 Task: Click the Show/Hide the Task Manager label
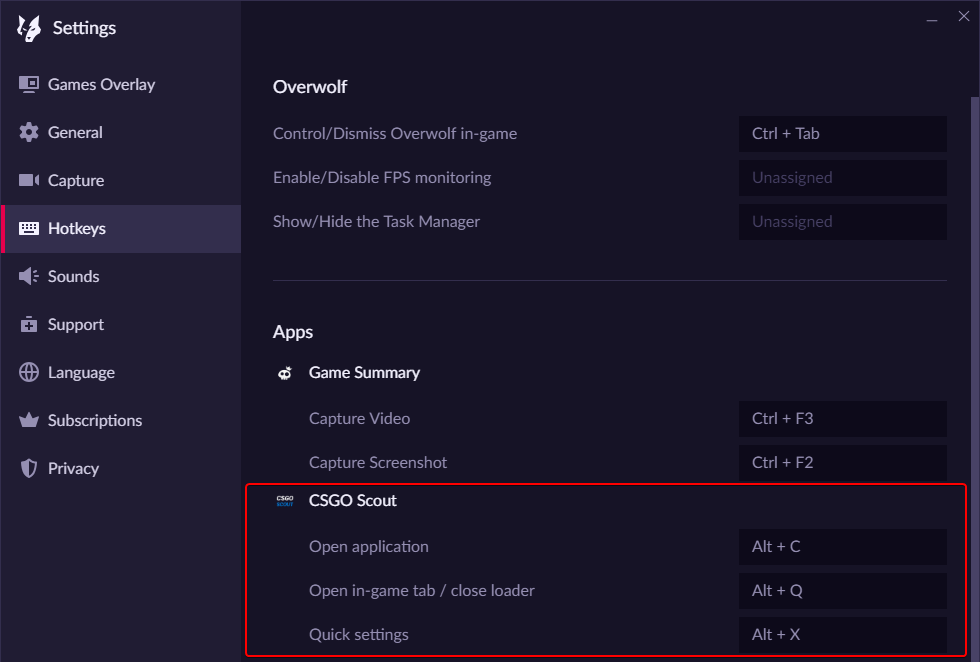click(376, 222)
